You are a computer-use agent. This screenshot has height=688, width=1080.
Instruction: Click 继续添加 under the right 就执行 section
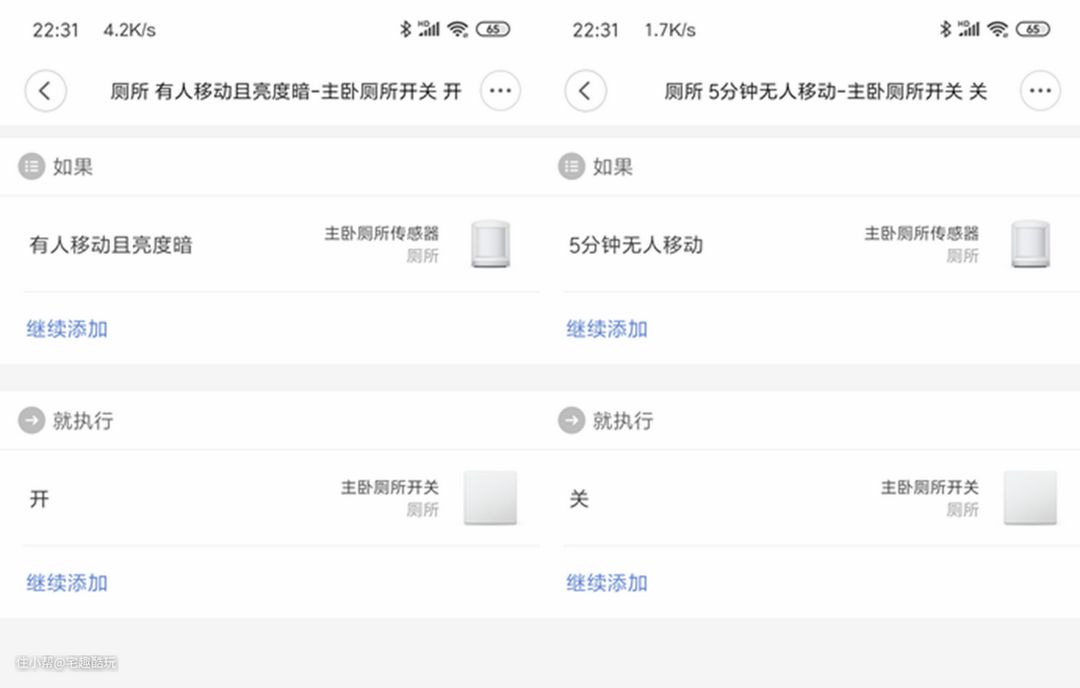(x=607, y=583)
